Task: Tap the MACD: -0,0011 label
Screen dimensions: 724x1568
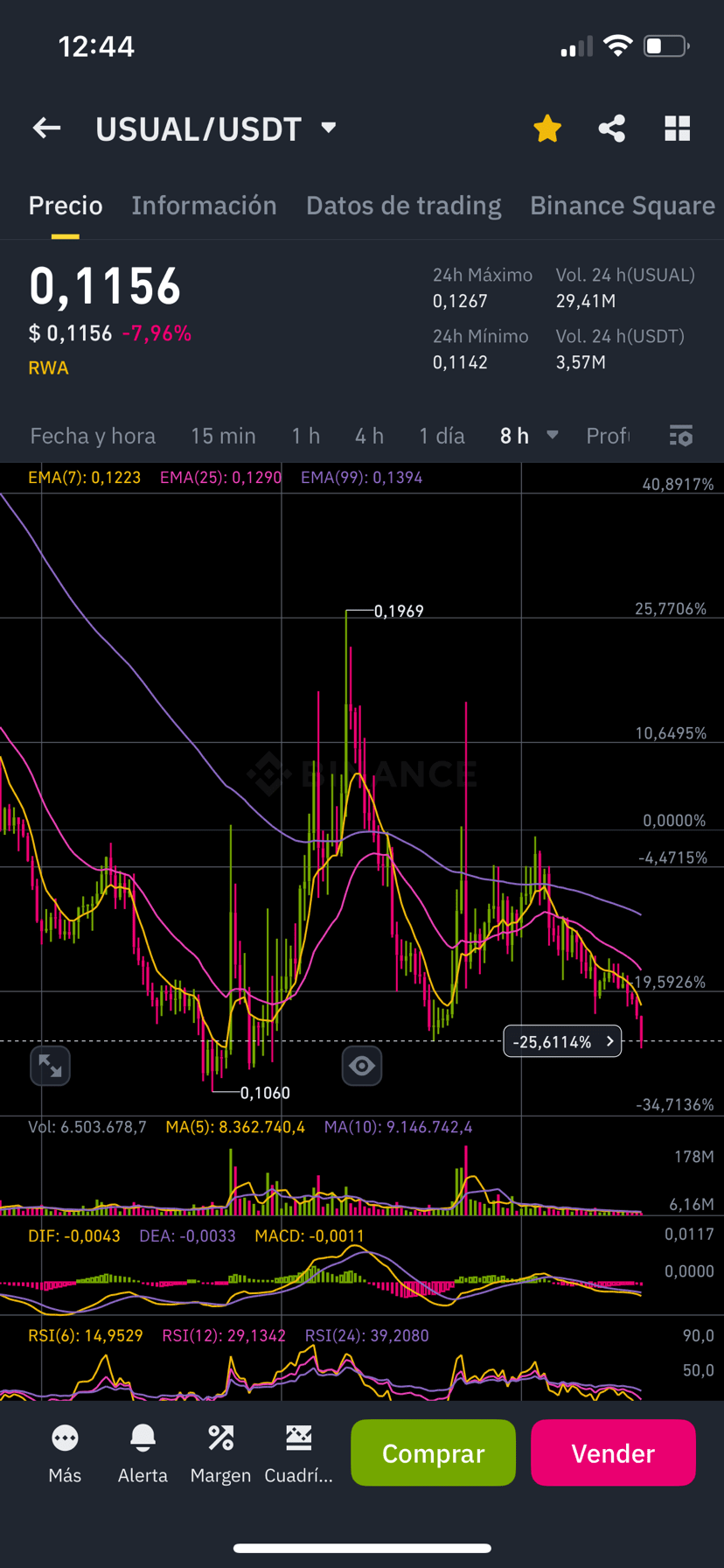Action: coord(310,1235)
